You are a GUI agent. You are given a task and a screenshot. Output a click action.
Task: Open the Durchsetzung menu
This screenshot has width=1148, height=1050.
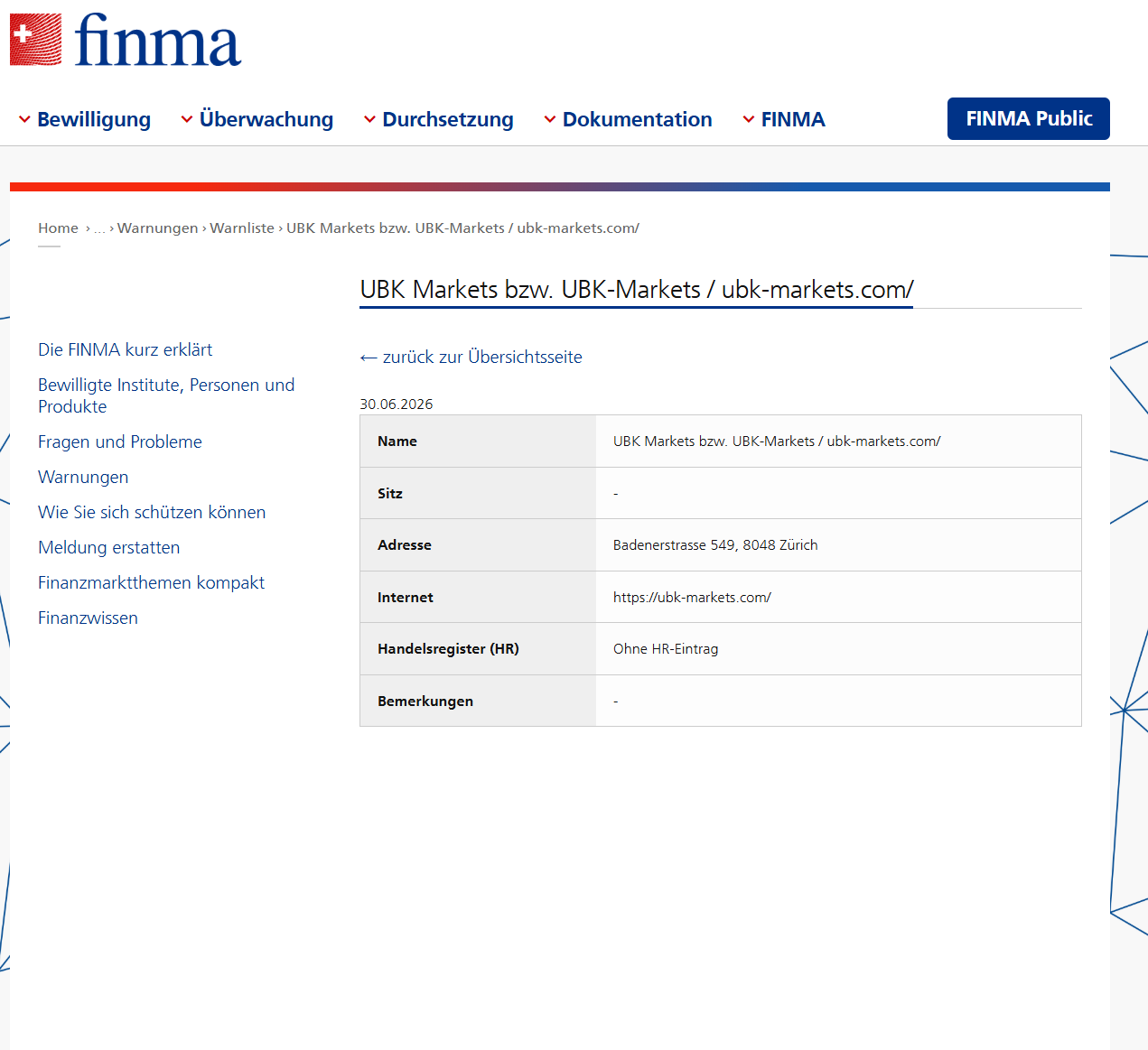(438, 119)
